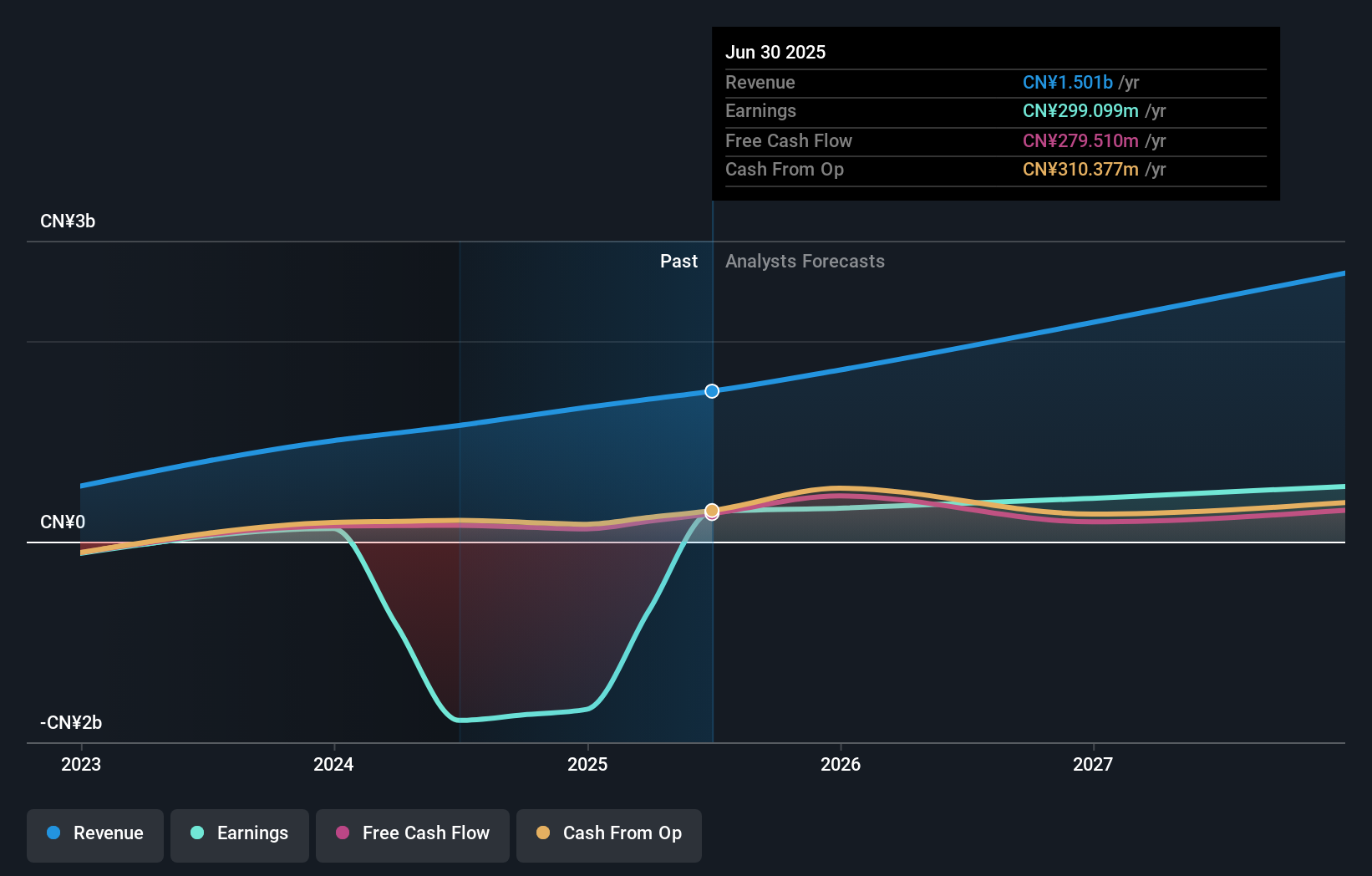Toggle the Revenue series visibility
Screen dimensions: 1372x876
click(x=94, y=833)
